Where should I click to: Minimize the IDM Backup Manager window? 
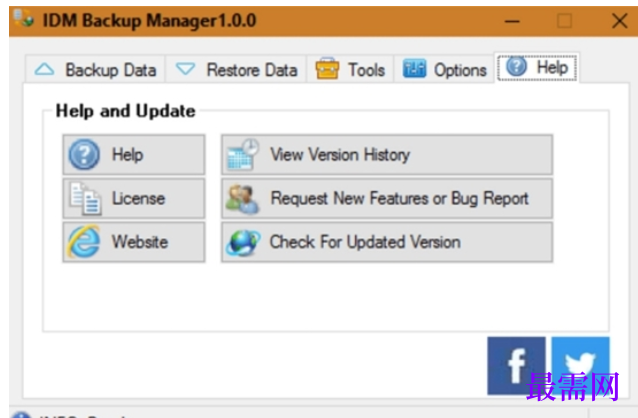click(x=512, y=21)
